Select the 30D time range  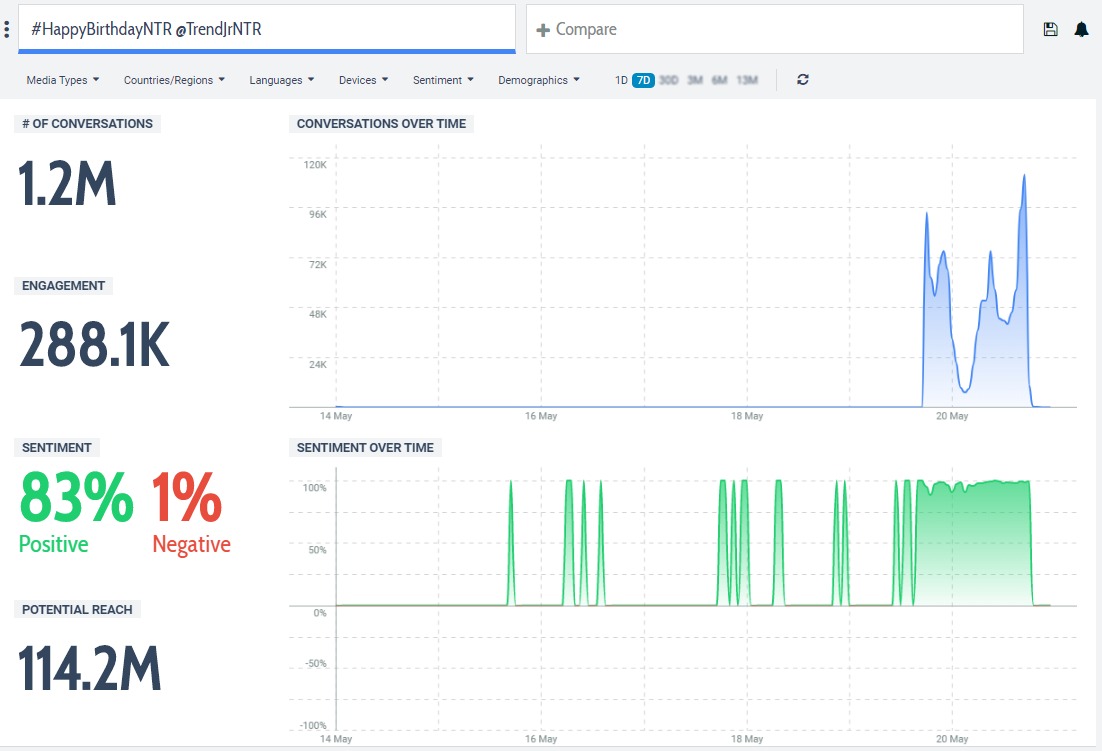point(669,80)
